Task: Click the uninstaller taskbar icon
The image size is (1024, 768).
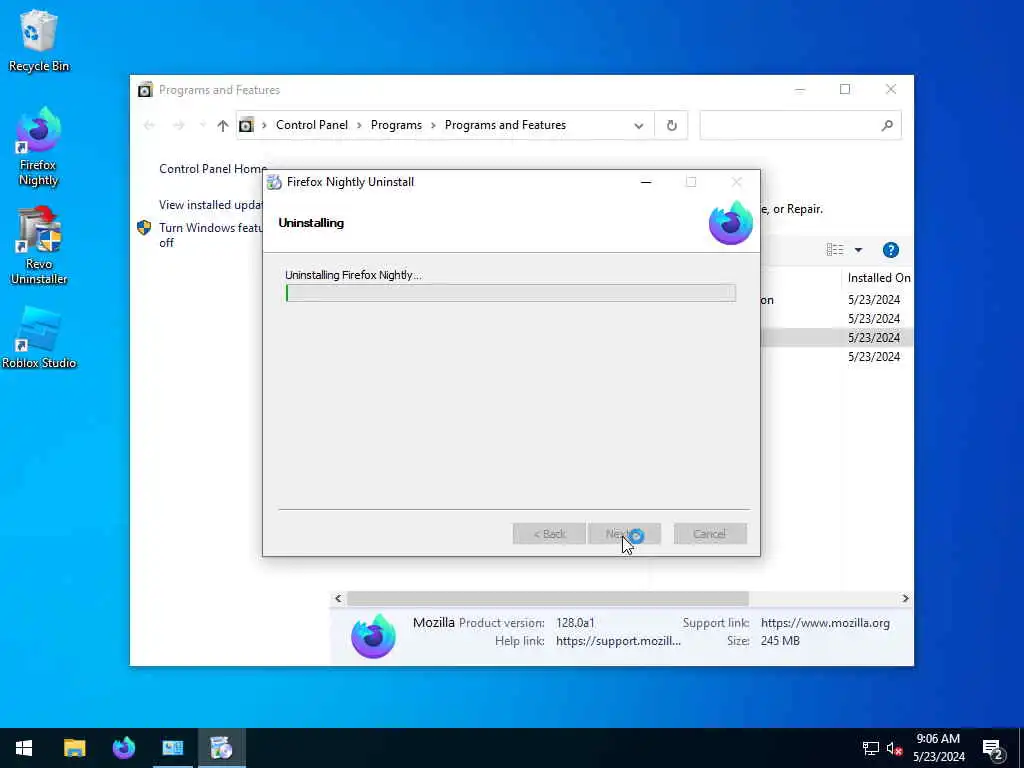Action: 221,748
